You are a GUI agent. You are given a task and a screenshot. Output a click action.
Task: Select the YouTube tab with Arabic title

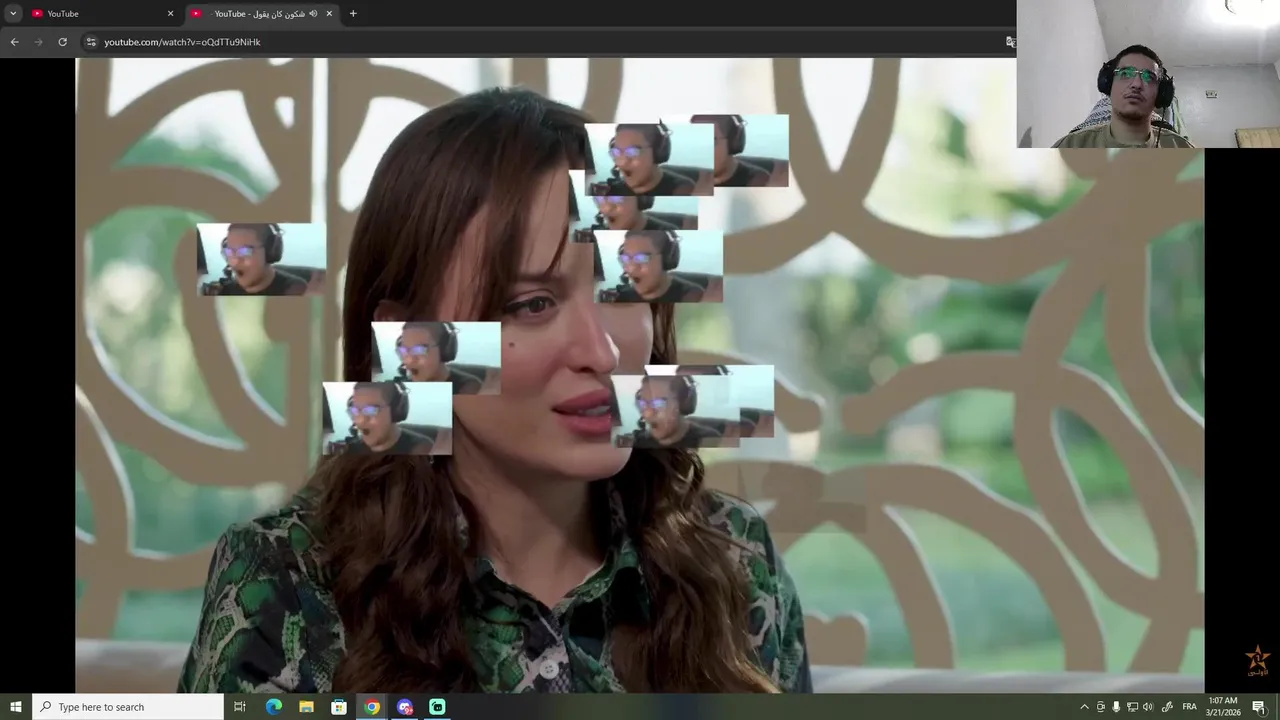(x=263, y=13)
